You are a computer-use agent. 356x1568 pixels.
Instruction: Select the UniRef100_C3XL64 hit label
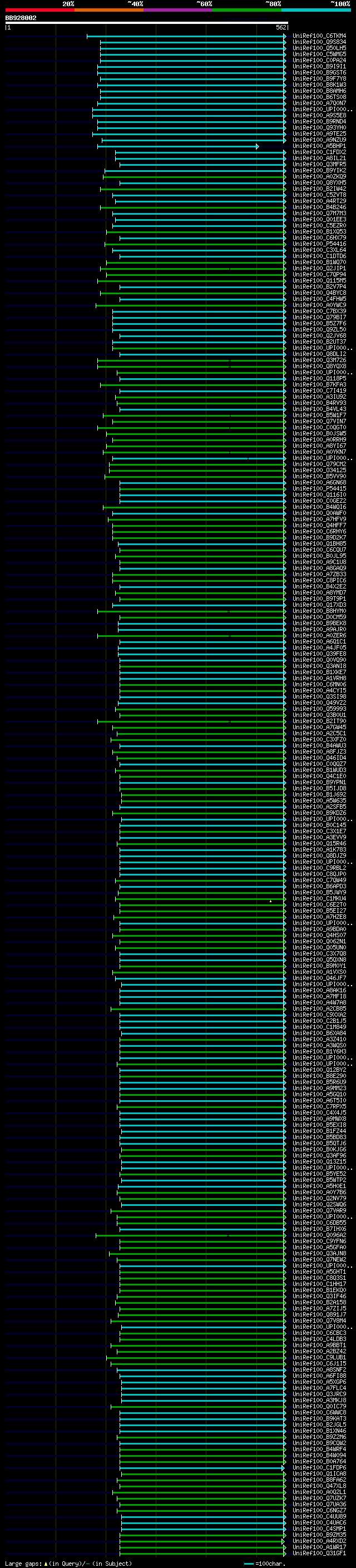click(x=319, y=250)
